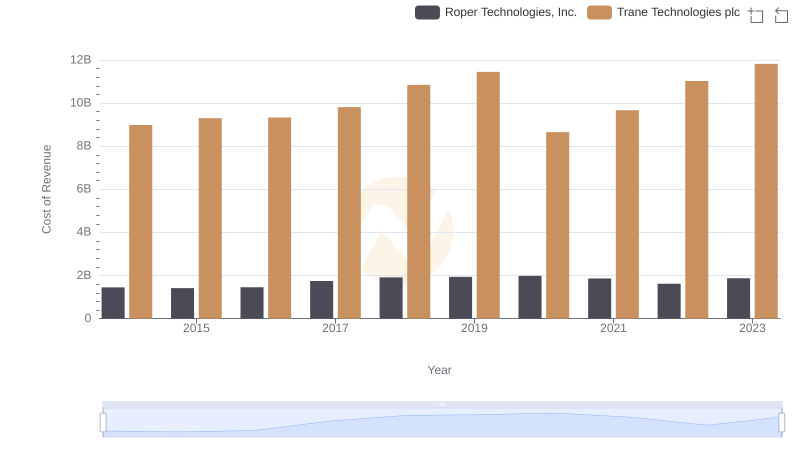
Task: Click the 2014 Trane Technologies bar
Action: click(x=141, y=221)
